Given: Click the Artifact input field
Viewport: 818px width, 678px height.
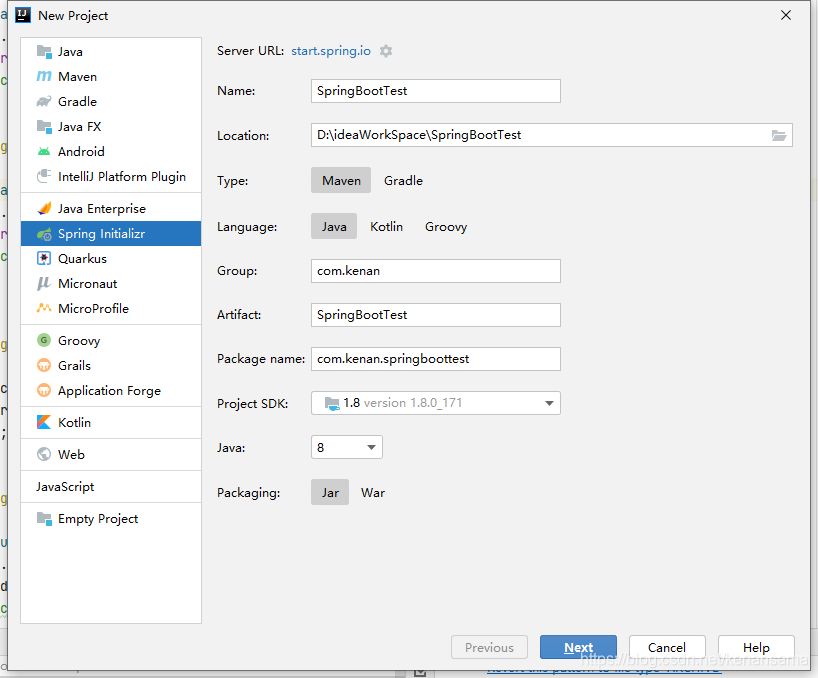Looking at the screenshot, I should click(x=436, y=315).
